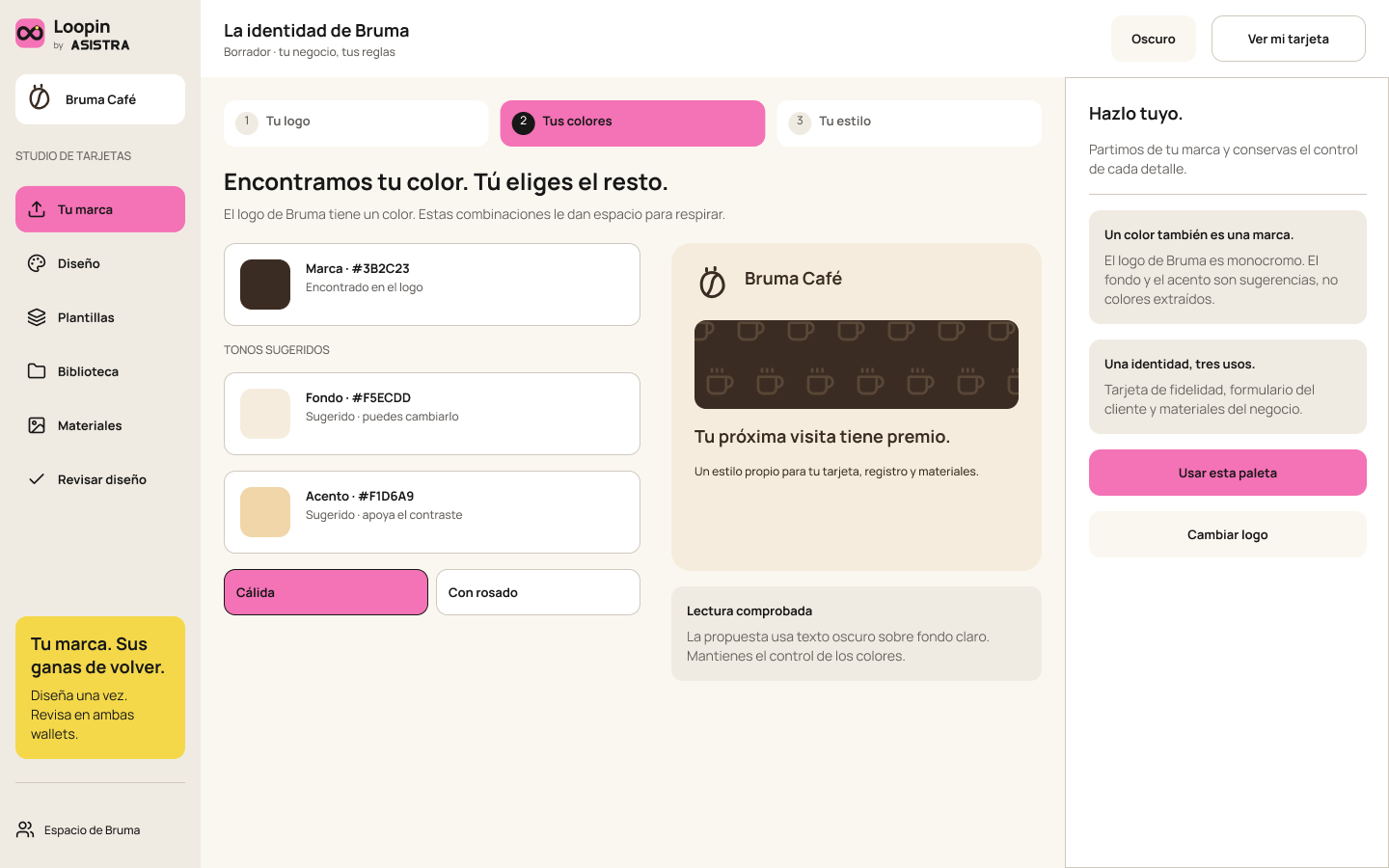Screen dimensions: 1389x868
Task: Click the heading Tu próxima visita tiene premio
Action: pos(822,437)
